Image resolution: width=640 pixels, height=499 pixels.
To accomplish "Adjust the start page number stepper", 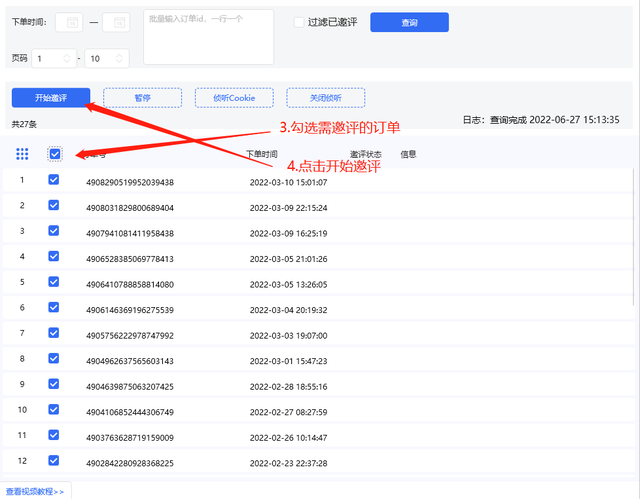I will [x=67, y=58].
